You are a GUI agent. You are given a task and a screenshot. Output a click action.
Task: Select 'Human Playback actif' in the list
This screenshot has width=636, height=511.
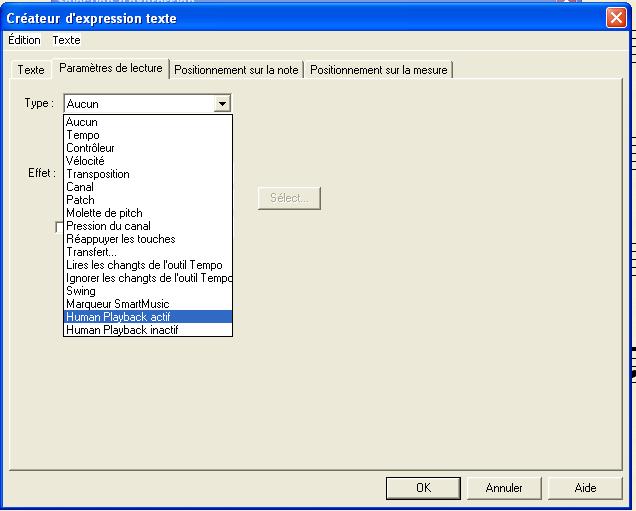click(147, 317)
